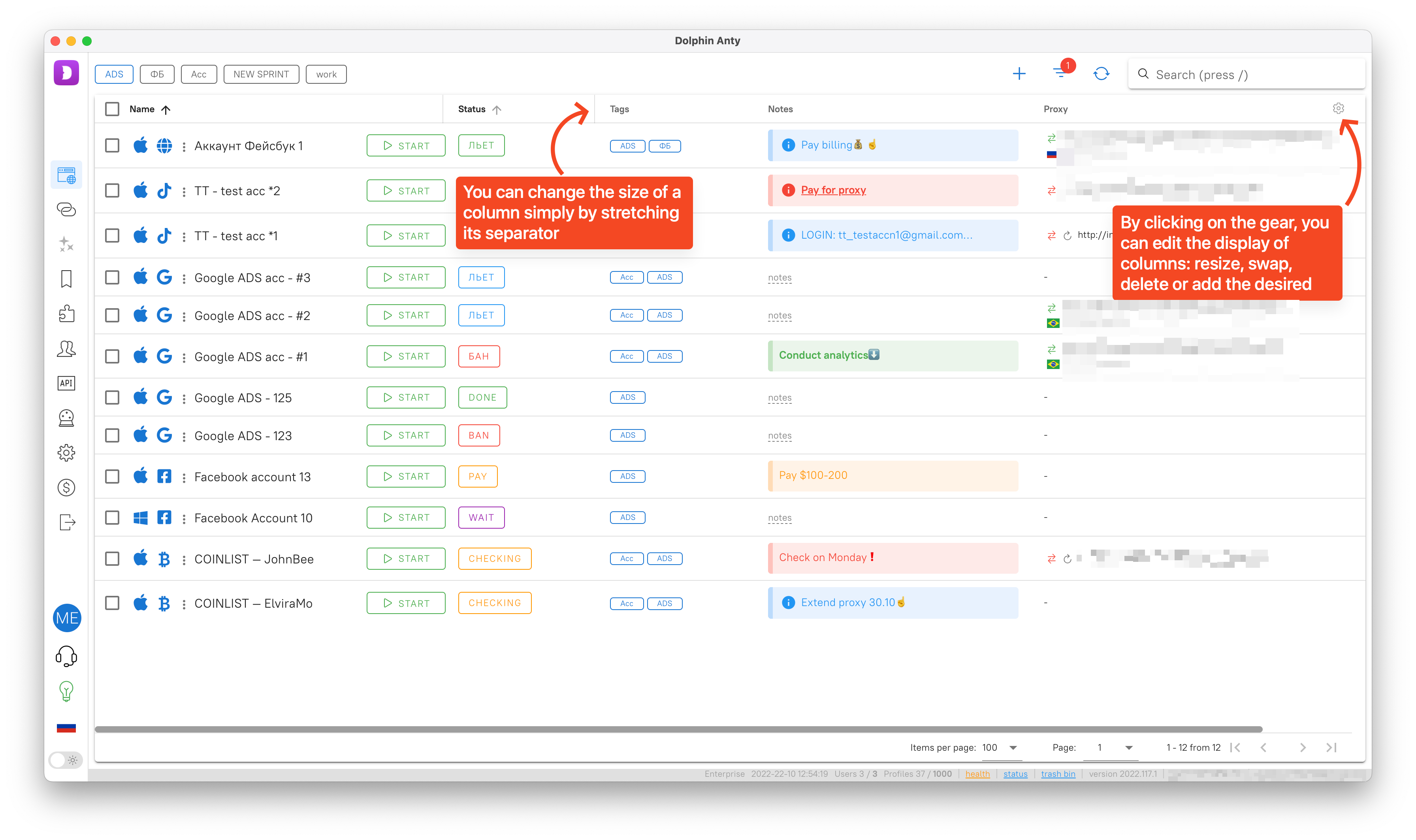Open PAY status dropdown for Facebook account 13
Viewport: 1416px width, 840px height.
pos(478,477)
